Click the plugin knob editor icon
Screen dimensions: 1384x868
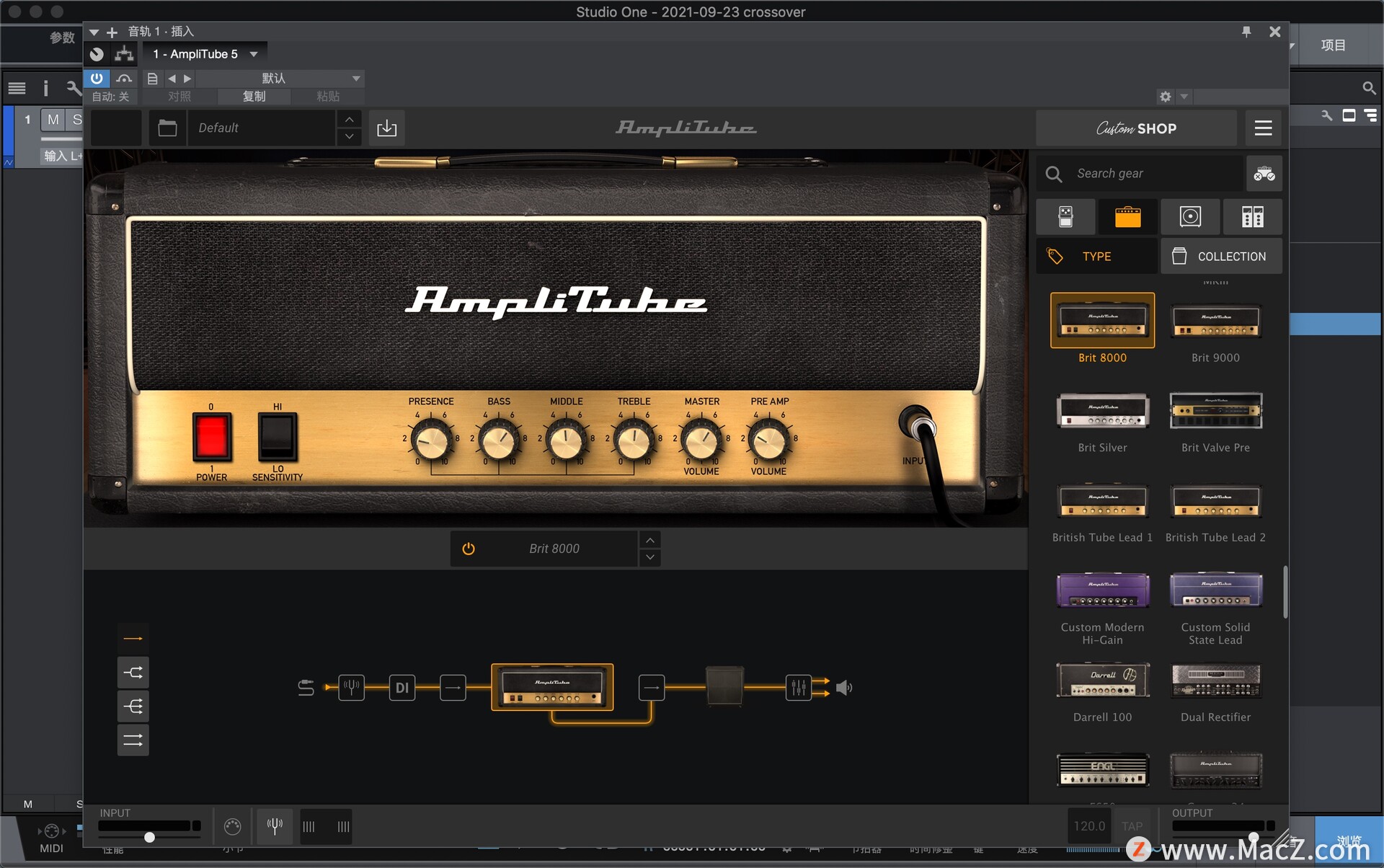97,54
